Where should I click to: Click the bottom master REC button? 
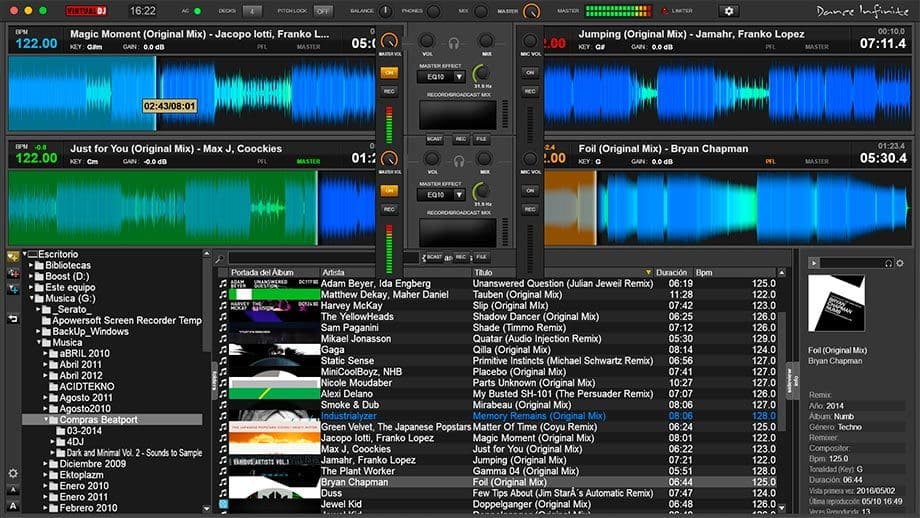click(389, 209)
